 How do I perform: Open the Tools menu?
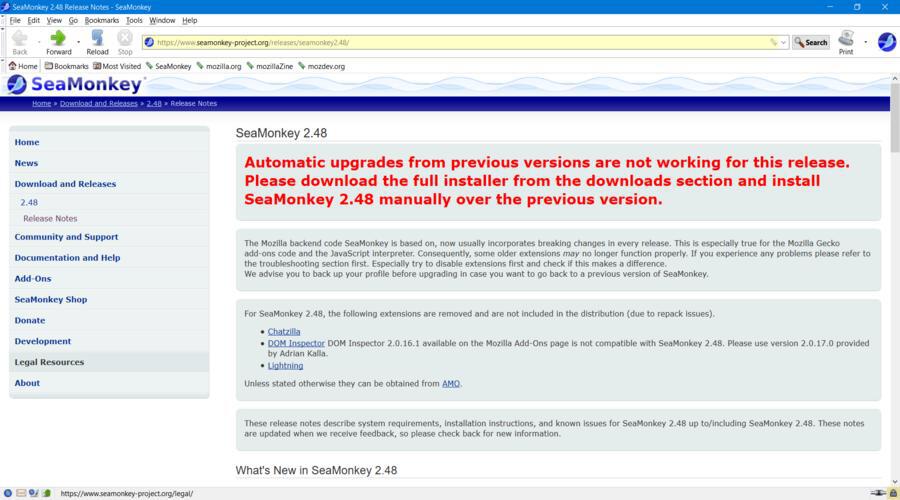click(x=134, y=20)
